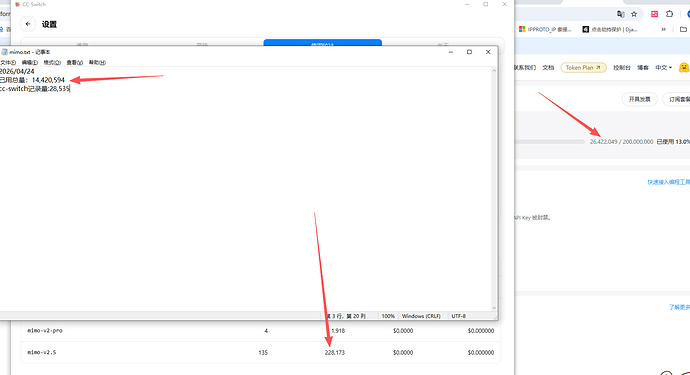Open the 点击劫持保护 | Dja... bookmark

pos(609,29)
